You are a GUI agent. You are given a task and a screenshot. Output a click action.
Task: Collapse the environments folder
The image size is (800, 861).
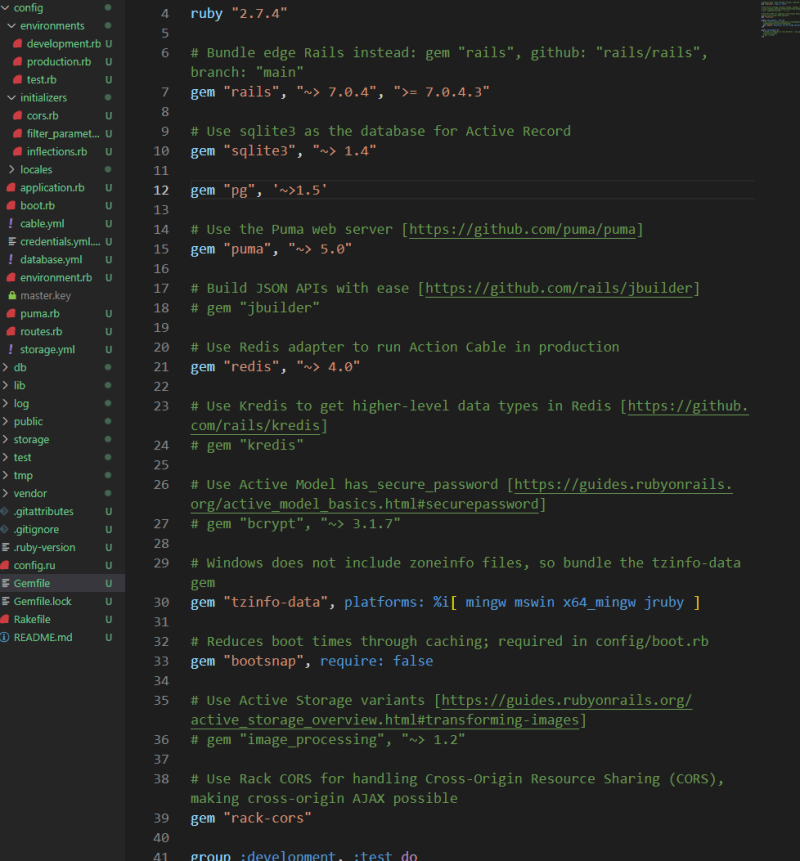pyautogui.click(x=12, y=26)
